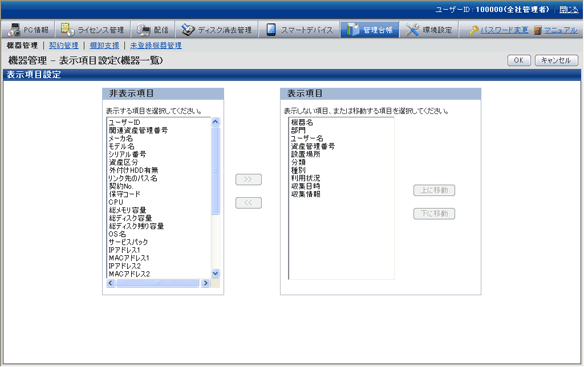This screenshot has height=367, width=584.
Task: Click the hidden list horizontal scrollbar thumb
Action: (x=158, y=283)
